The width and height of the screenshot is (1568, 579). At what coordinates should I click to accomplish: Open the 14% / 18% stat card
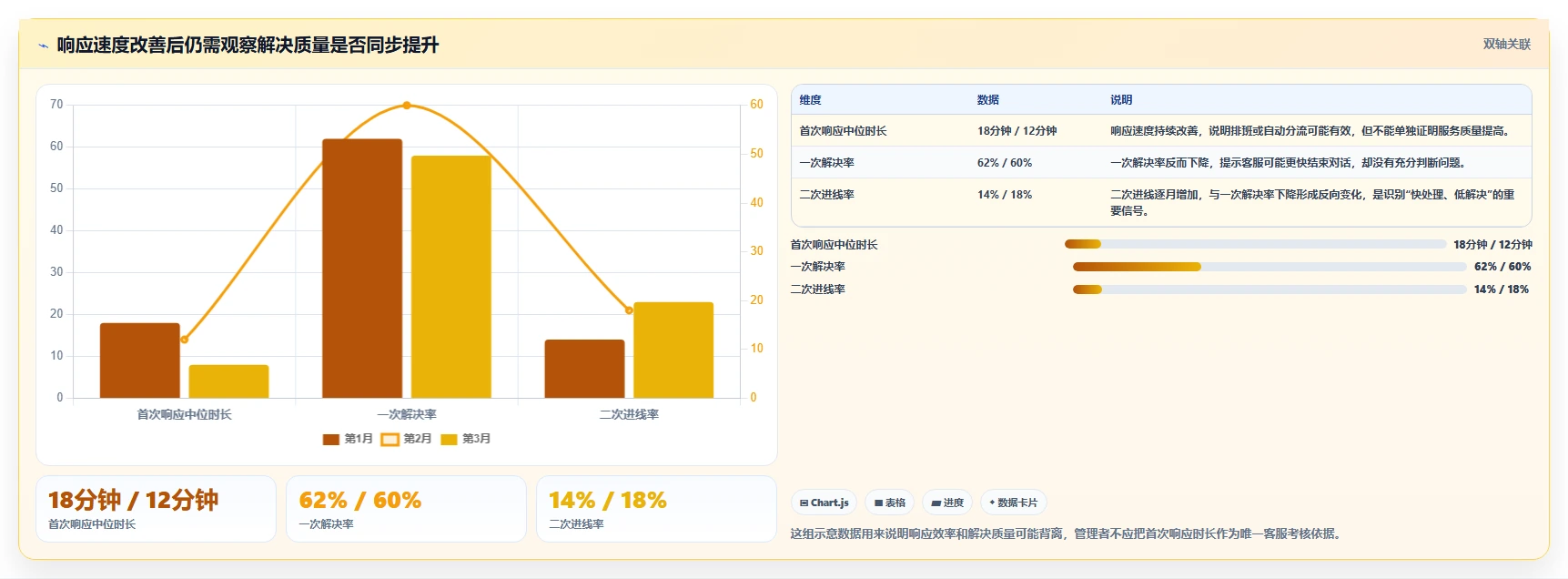[656, 509]
